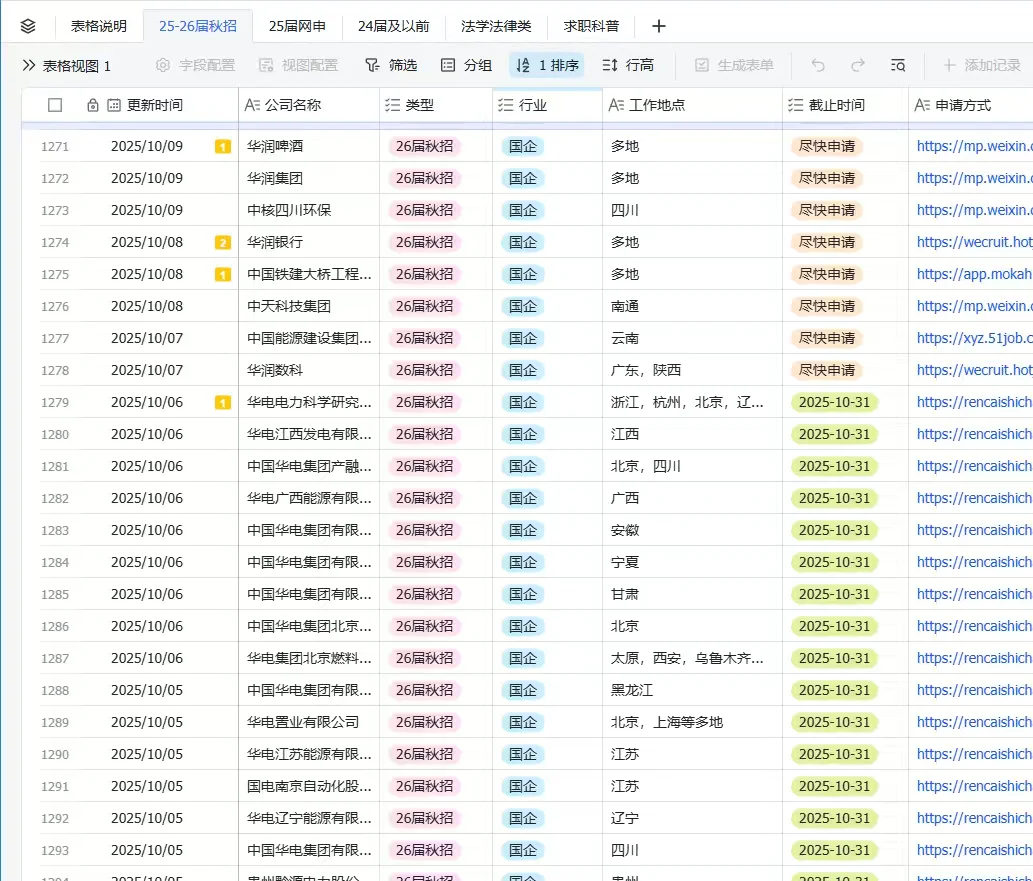Open the search records icon
Screen dimensions: 1033x881
[898, 65]
